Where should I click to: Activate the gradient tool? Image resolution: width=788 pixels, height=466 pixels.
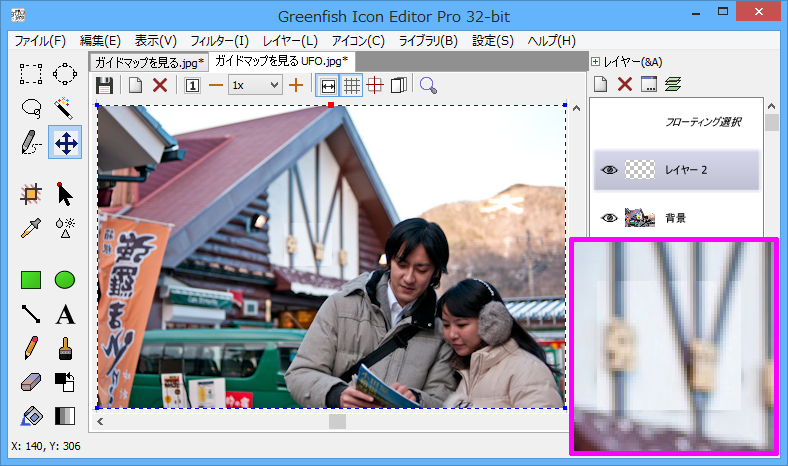click(65, 416)
